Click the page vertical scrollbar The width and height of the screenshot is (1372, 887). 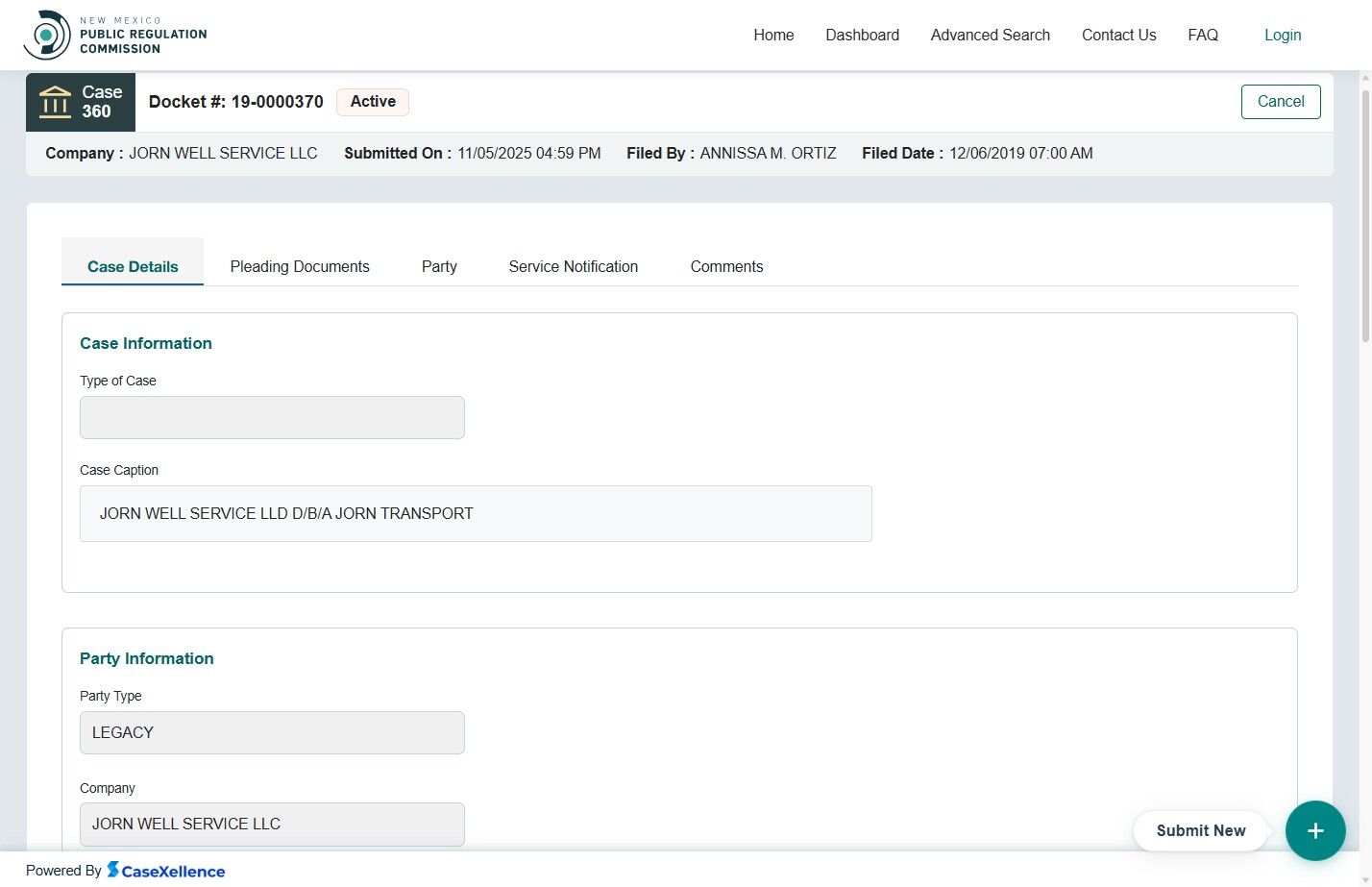click(1365, 216)
